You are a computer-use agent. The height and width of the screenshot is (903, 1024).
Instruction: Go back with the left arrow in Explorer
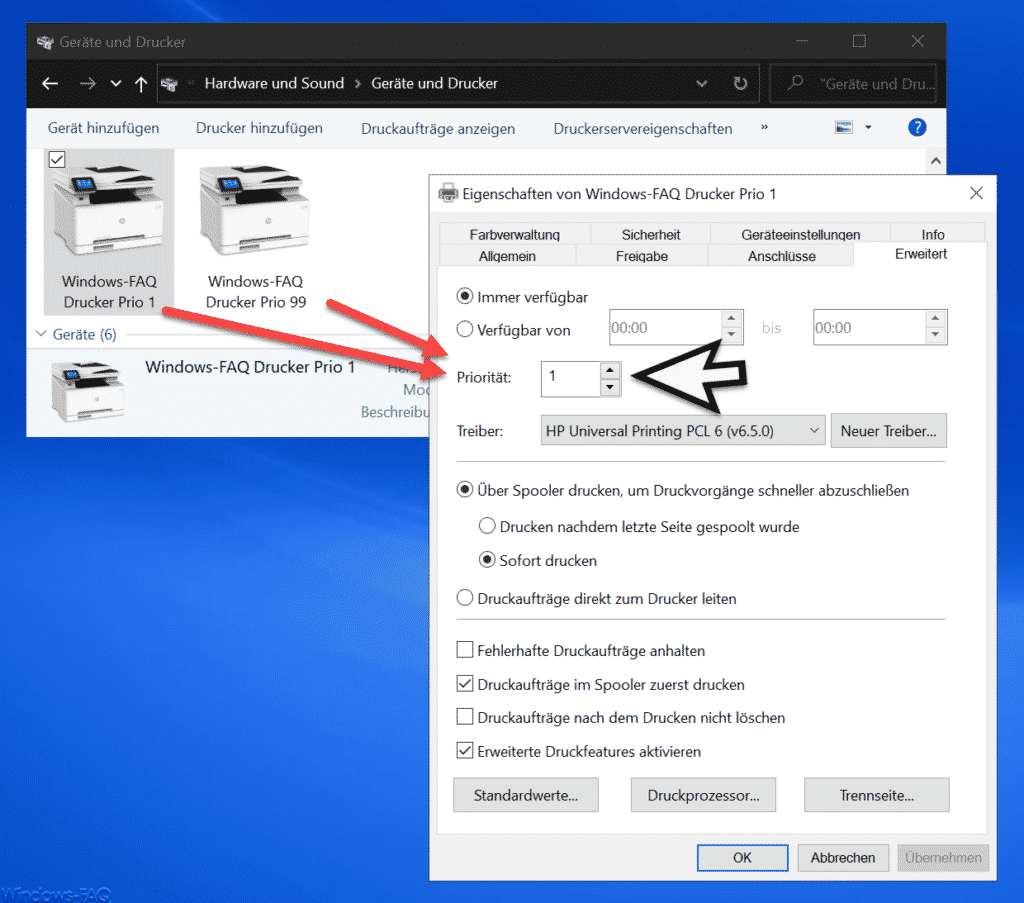50,84
